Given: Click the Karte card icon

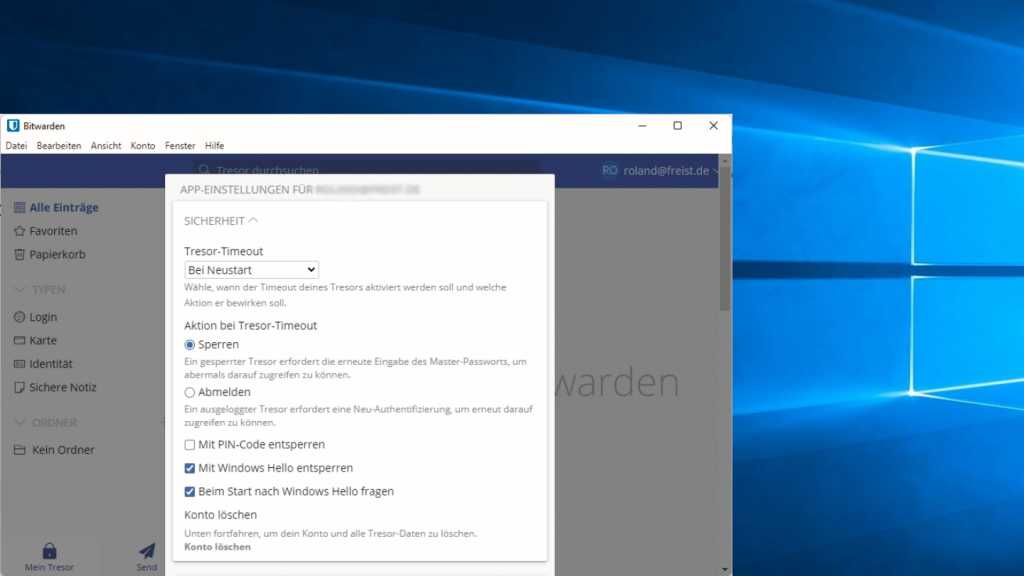Looking at the screenshot, I should point(20,340).
